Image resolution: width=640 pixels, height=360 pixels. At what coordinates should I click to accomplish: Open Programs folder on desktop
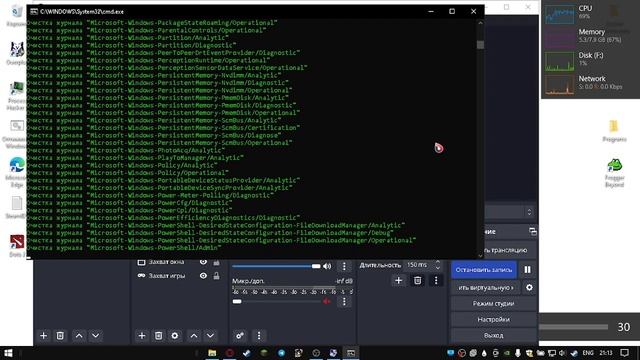pyautogui.click(x=614, y=131)
